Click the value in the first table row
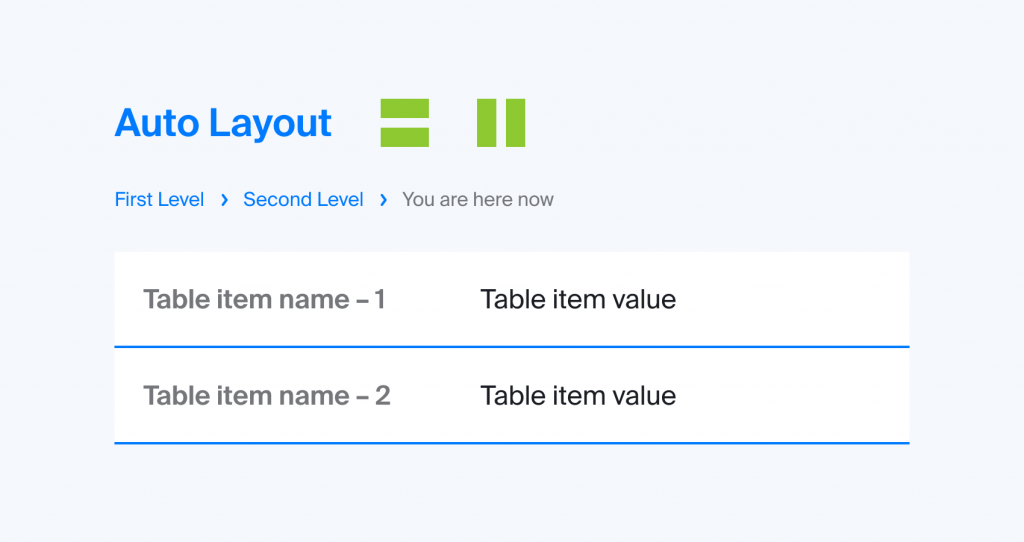 point(578,300)
